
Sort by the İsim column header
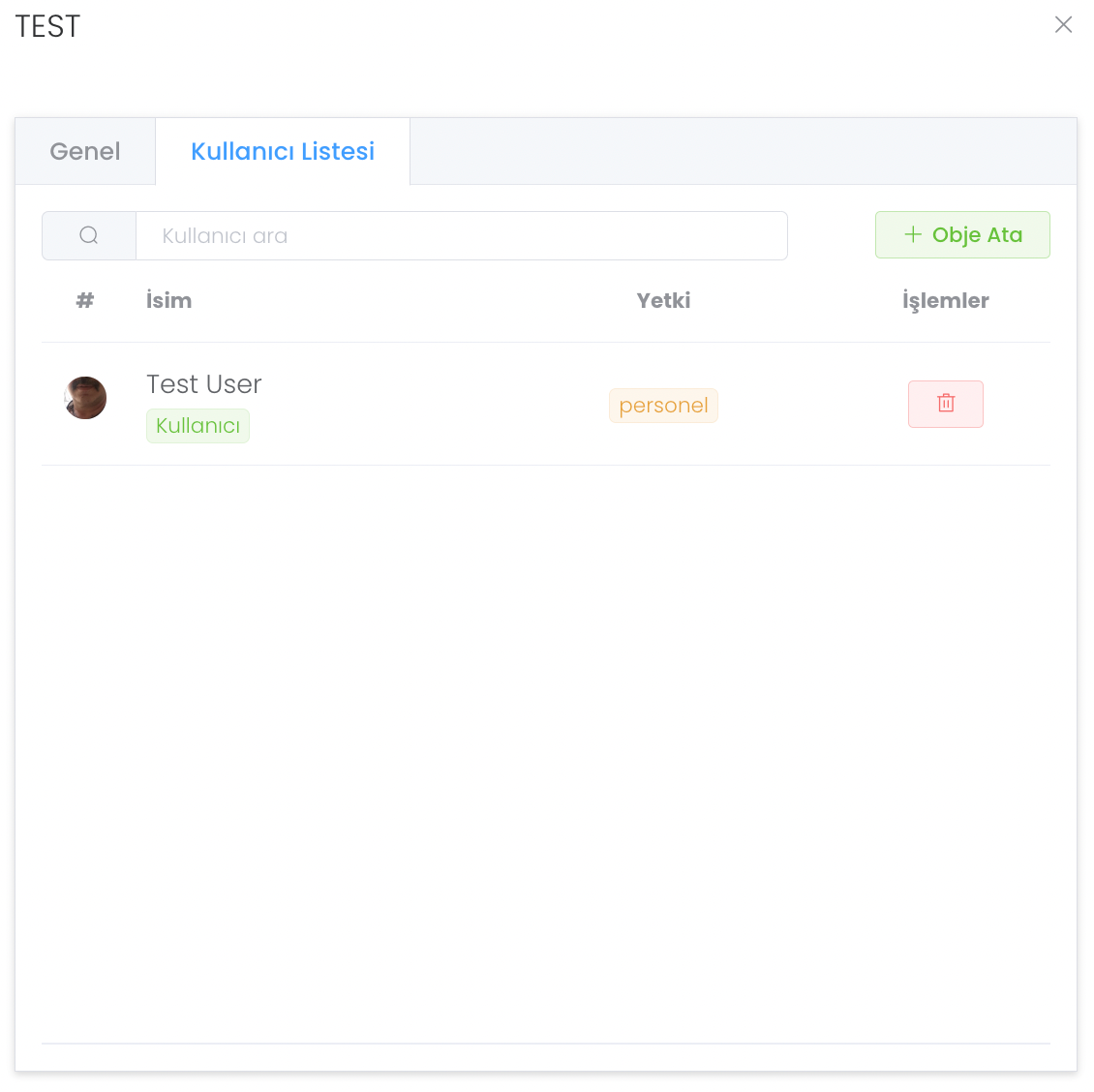coord(169,301)
